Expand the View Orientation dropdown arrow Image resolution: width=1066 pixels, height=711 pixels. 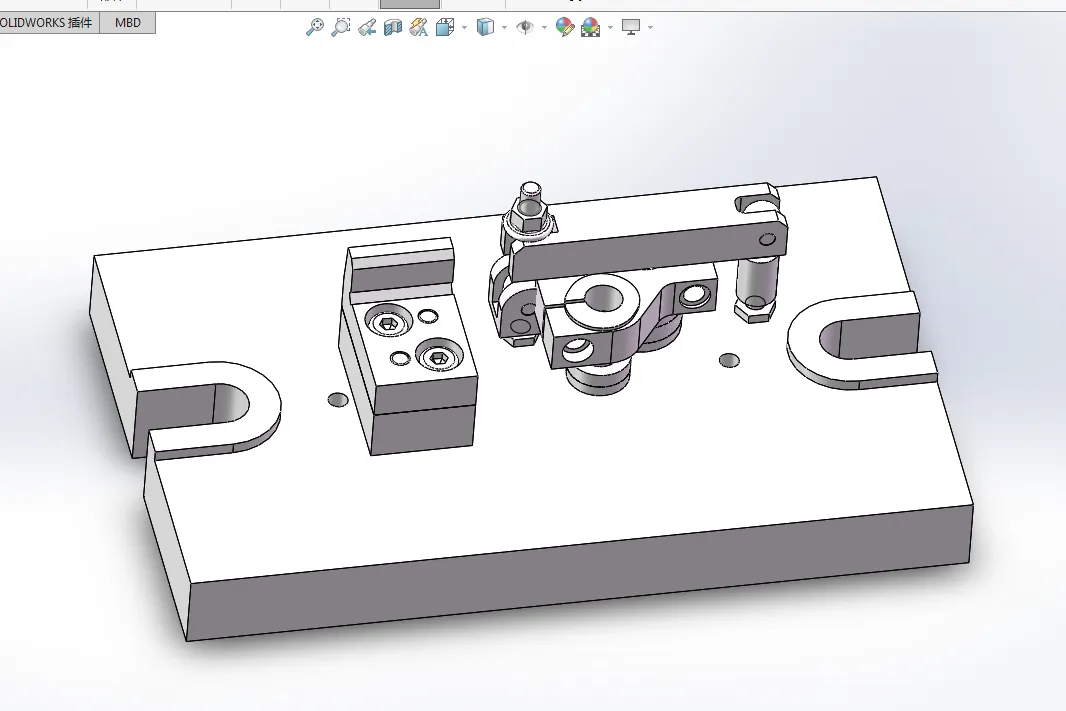462,28
